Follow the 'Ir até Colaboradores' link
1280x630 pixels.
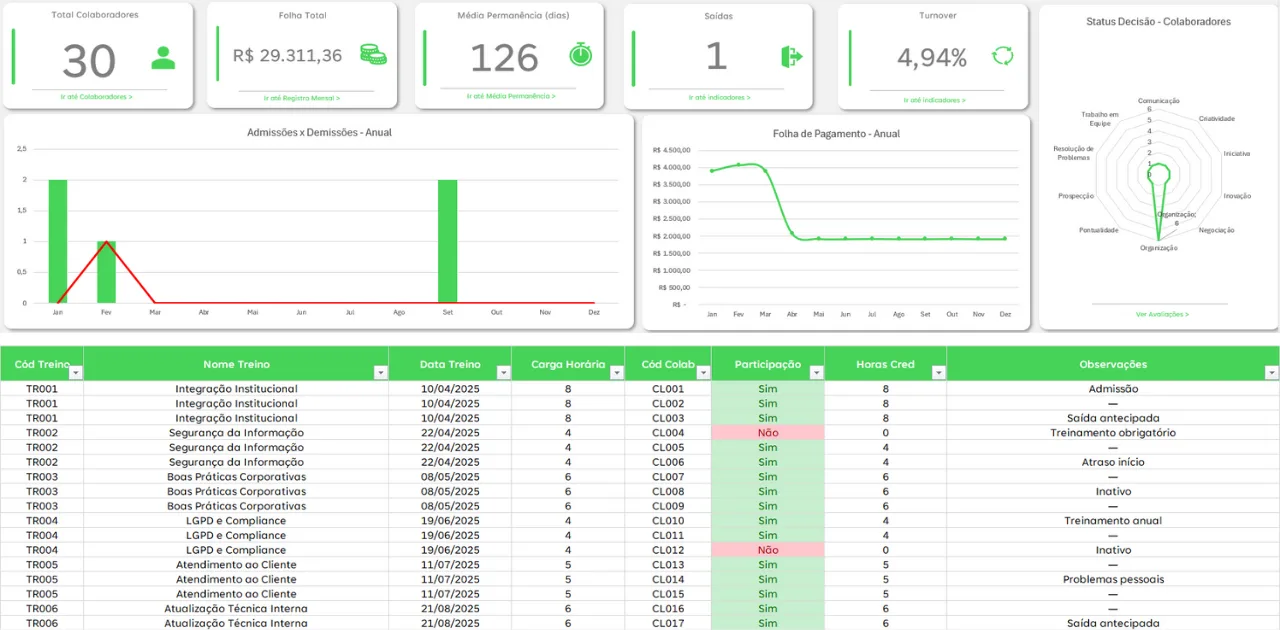point(97,97)
